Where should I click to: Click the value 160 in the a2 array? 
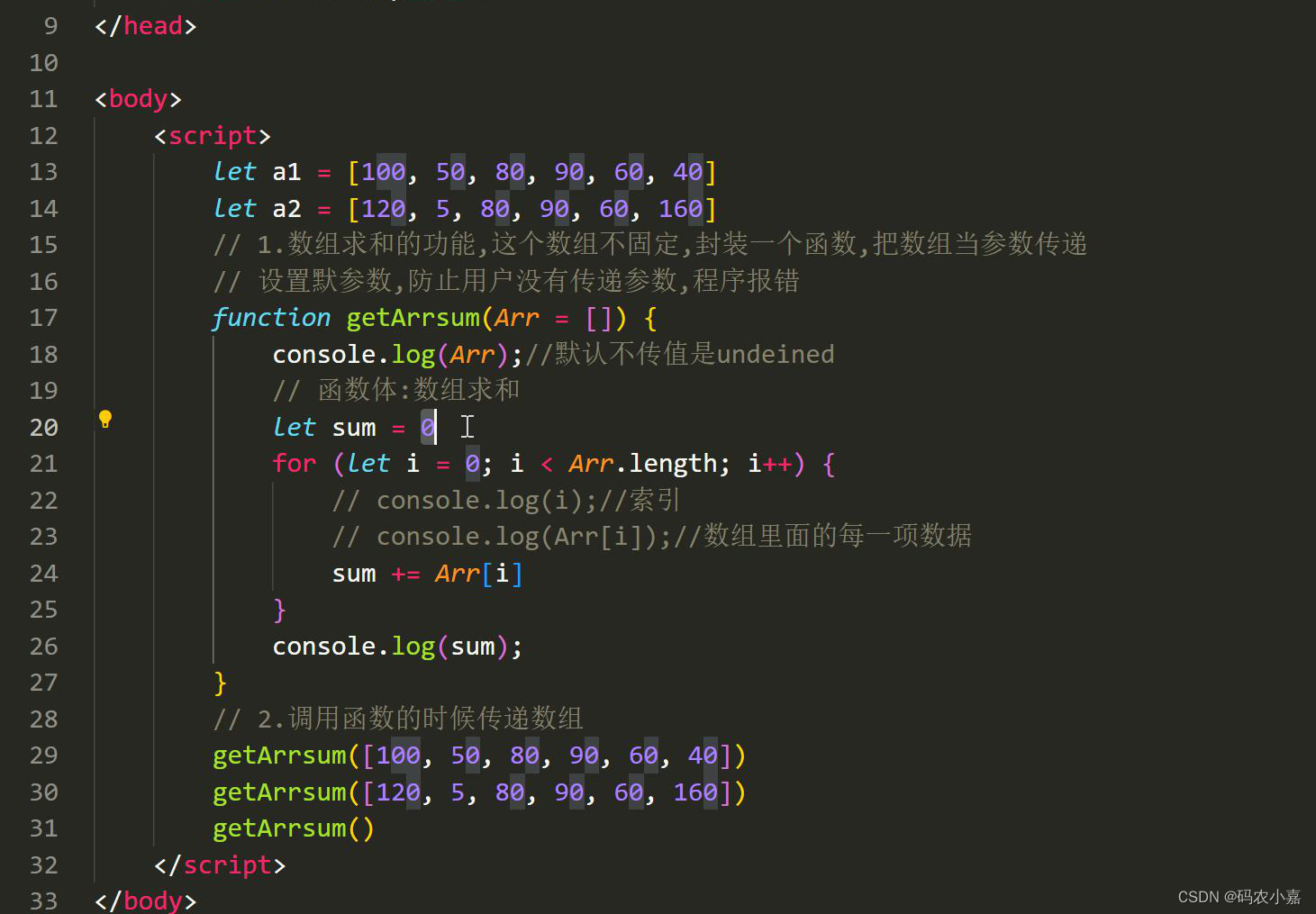coord(680,208)
